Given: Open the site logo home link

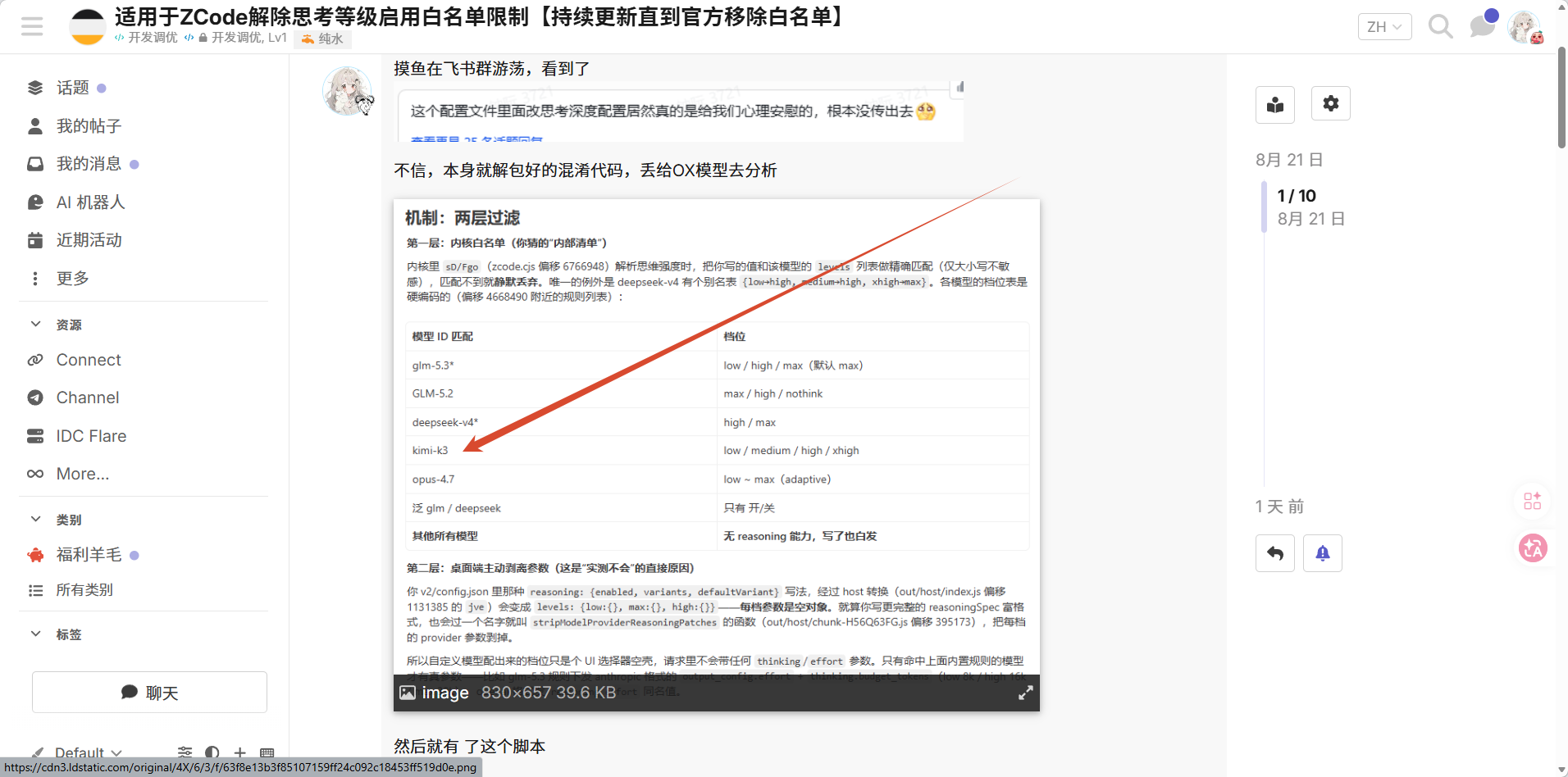Looking at the screenshot, I should click(x=87, y=27).
